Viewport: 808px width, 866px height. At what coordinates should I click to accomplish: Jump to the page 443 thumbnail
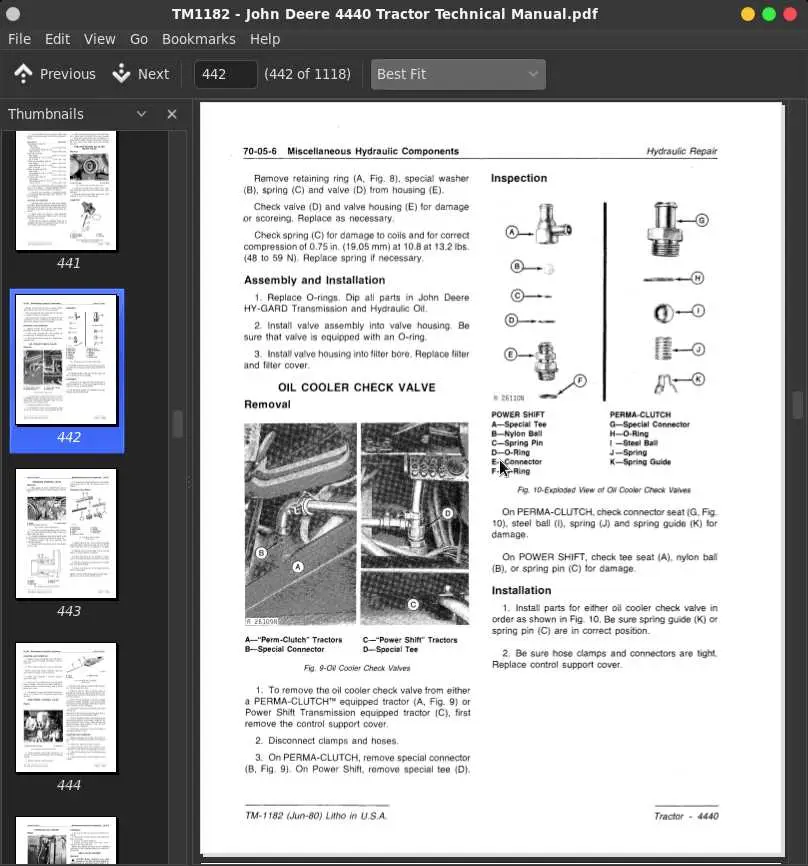coord(66,534)
